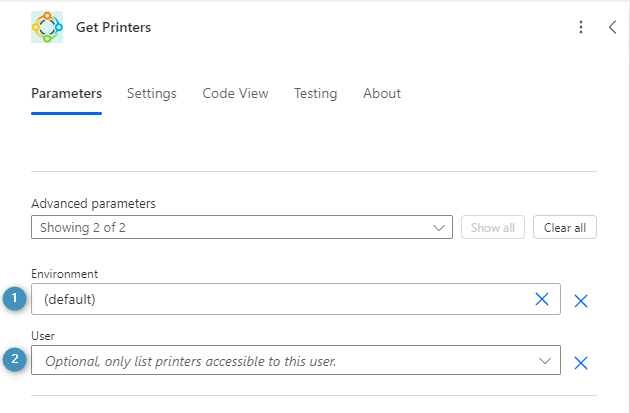Viewport: 630px width, 413px height.
Task: Open the Settings tab
Action: click(151, 94)
